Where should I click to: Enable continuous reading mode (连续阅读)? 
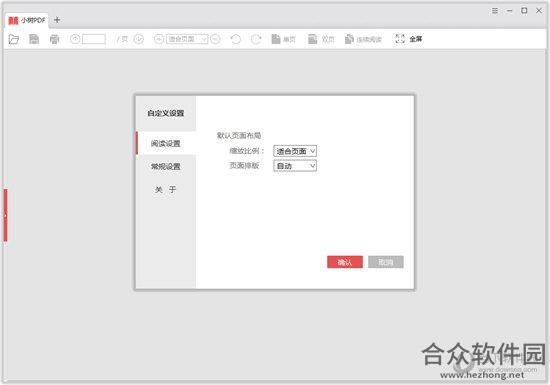[x=363, y=39]
